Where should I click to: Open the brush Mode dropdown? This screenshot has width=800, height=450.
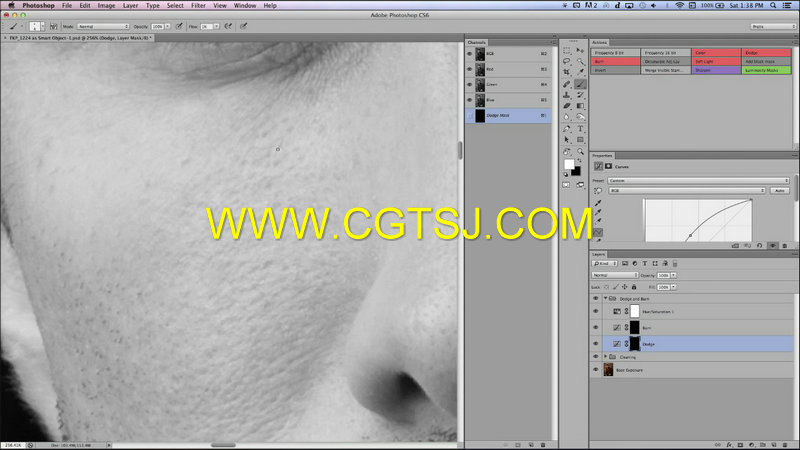coord(103,26)
